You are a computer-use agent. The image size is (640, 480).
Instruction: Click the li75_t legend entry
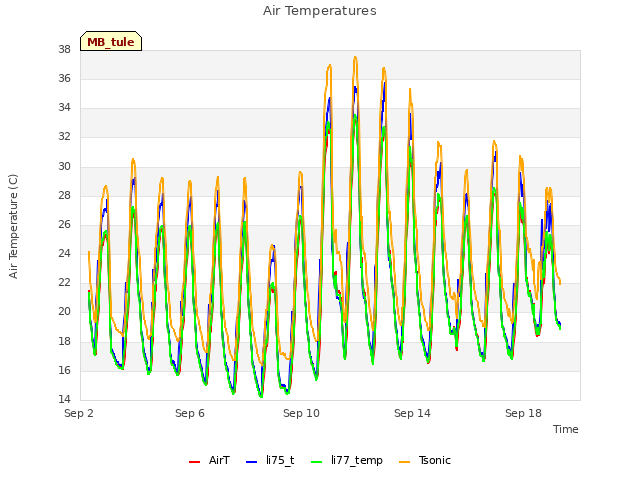click(x=270, y=460)
